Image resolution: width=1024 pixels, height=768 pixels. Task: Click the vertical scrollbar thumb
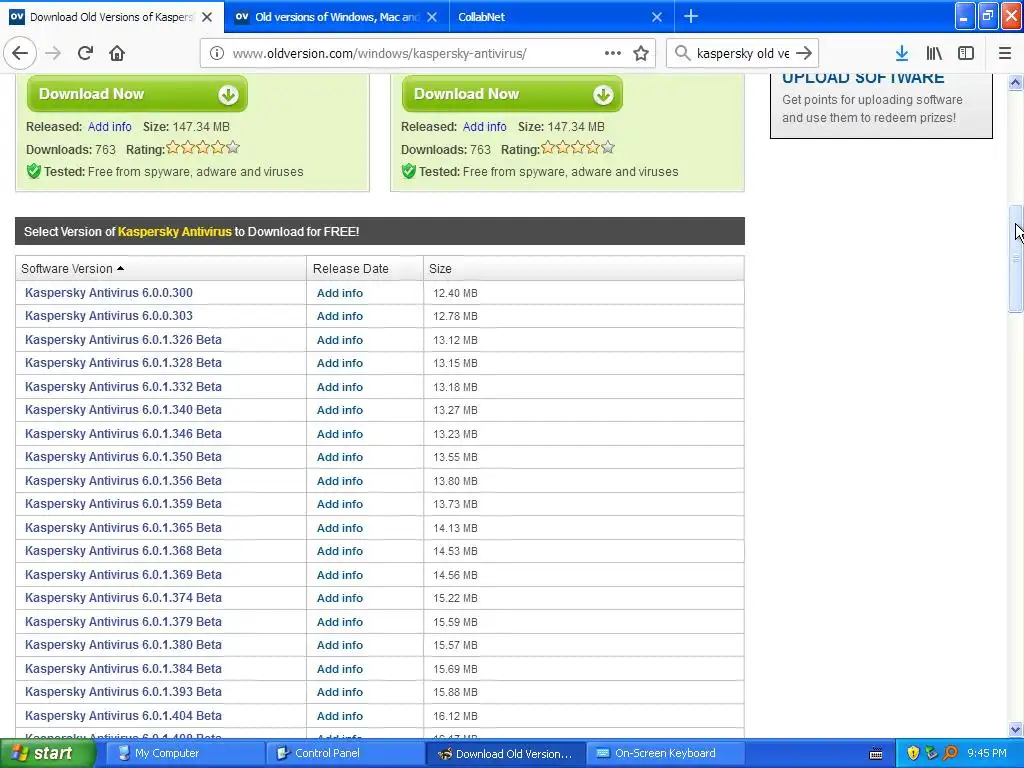[x=1016, y=259]
